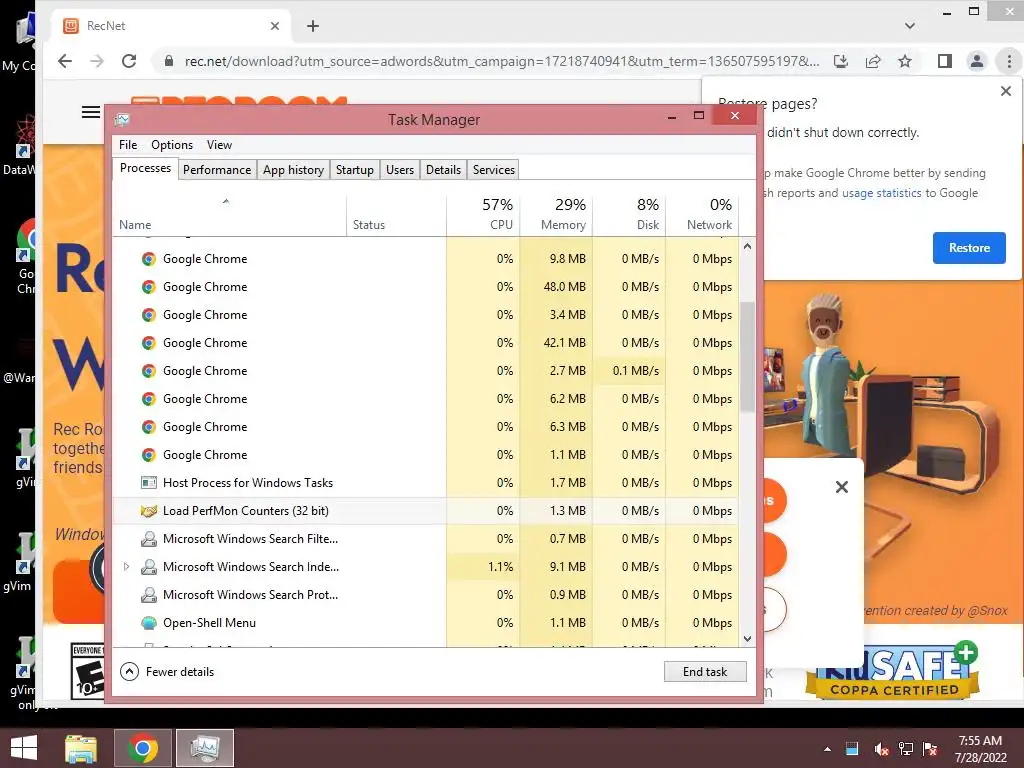1024x768 pixels.
Task: Select Google Chrome process using 42.1 MB
Action: (426, 343)
